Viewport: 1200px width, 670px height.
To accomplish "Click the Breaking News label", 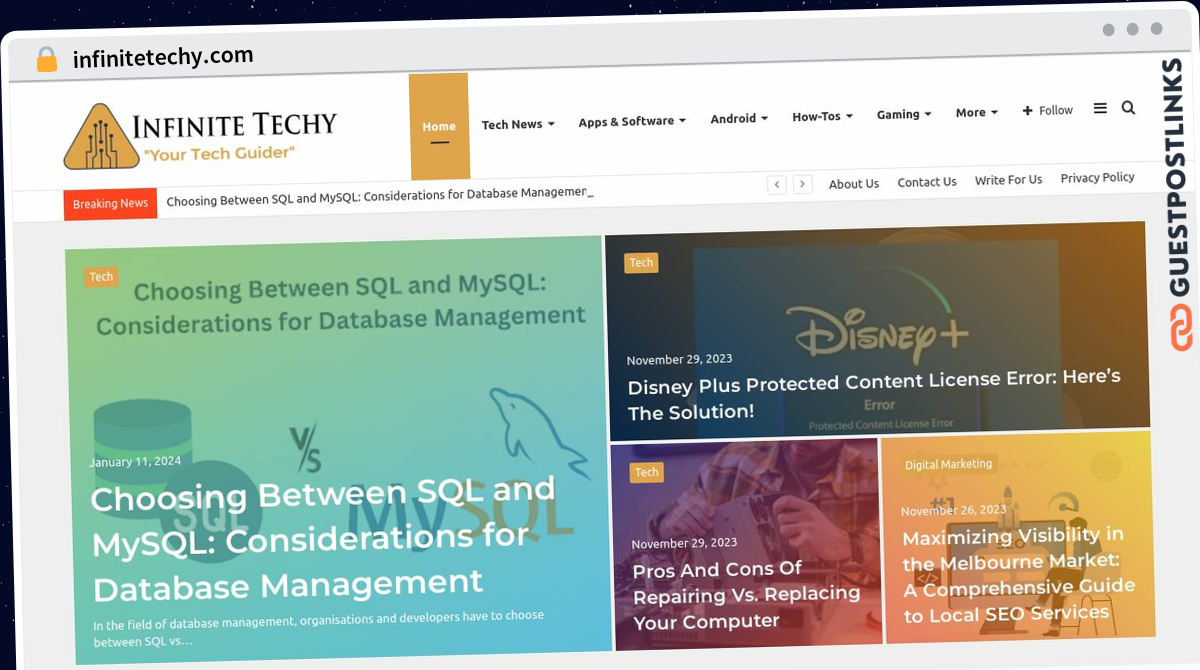I will 110,203.
